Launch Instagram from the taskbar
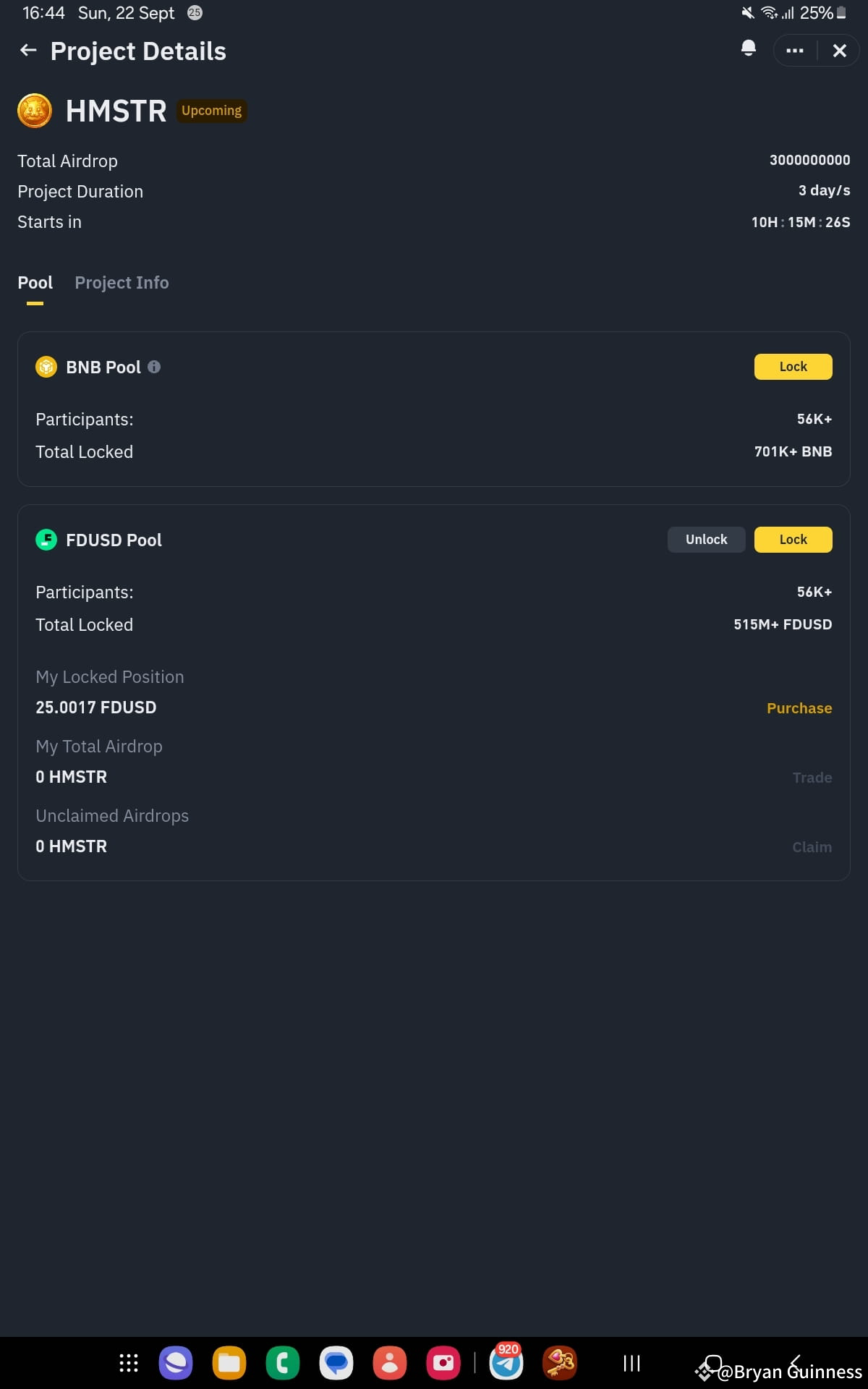Image resolution: width=868 pixels, height=1389 pixels. 443,1362
